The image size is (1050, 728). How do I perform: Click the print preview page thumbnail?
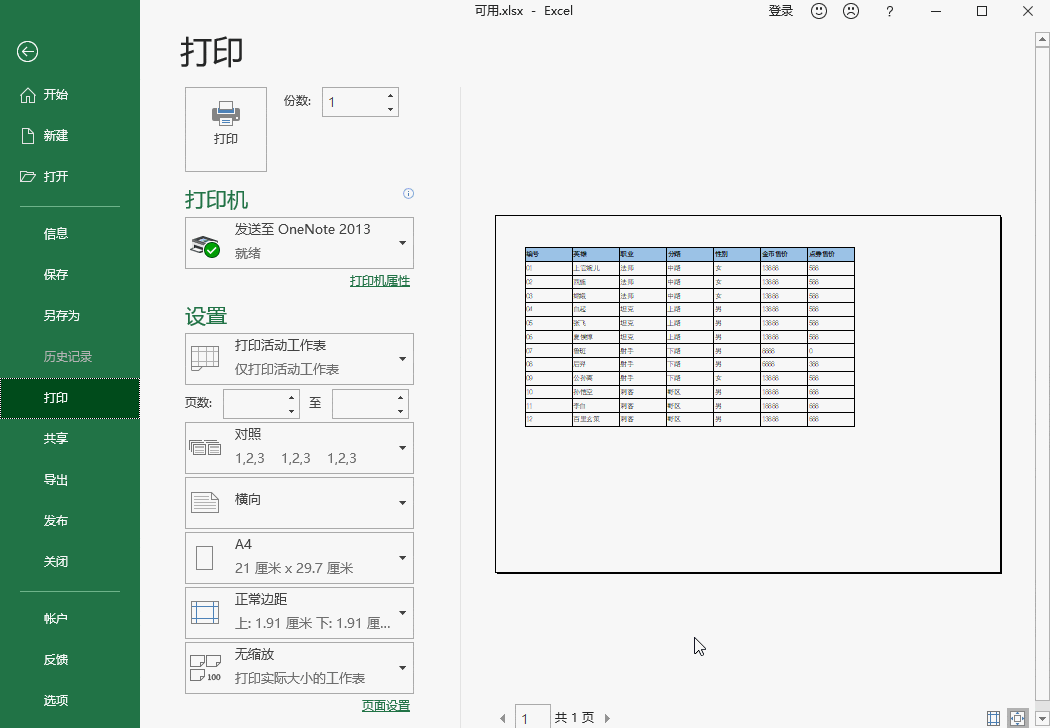tap(748, 394)
